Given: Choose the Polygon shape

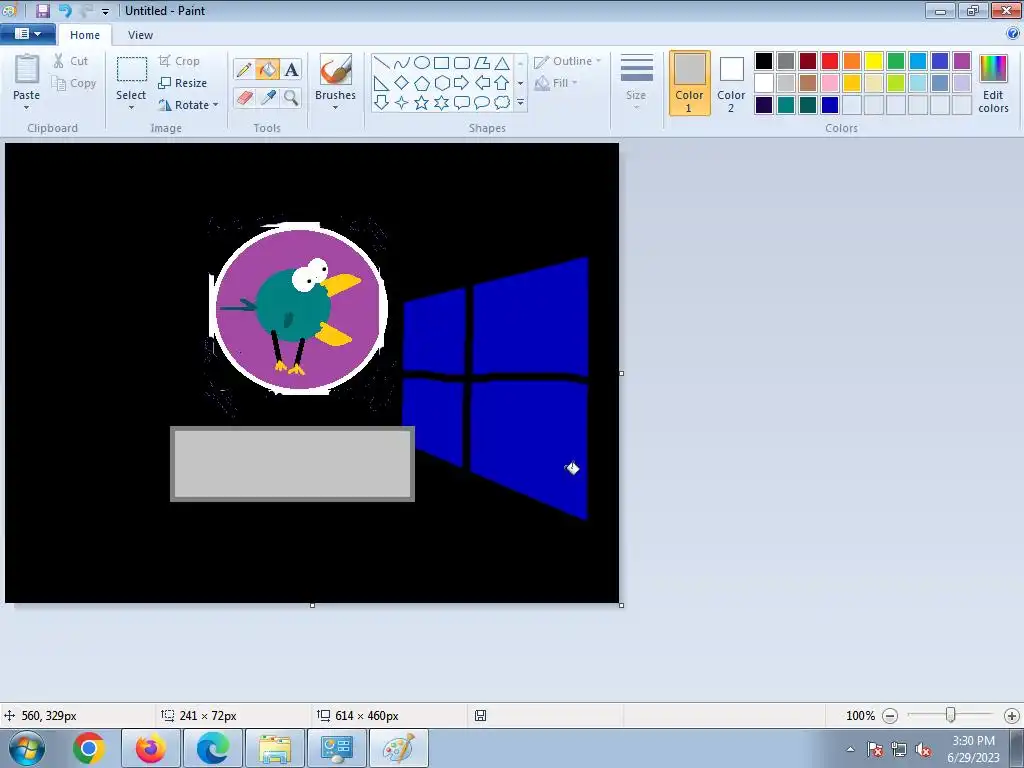Looking at the screenshot, I should pyautogui.click(x=482, y=63).
